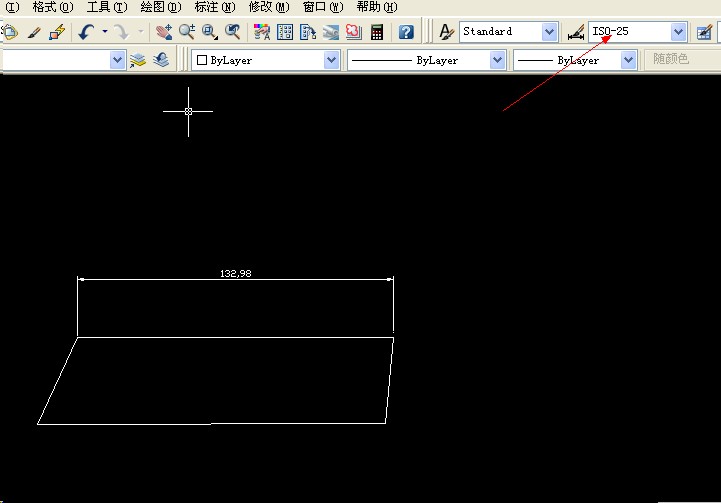Screen dimensions: 721x503
Task: Click the Undo arrow icon
Action: [x=86, y=32]
